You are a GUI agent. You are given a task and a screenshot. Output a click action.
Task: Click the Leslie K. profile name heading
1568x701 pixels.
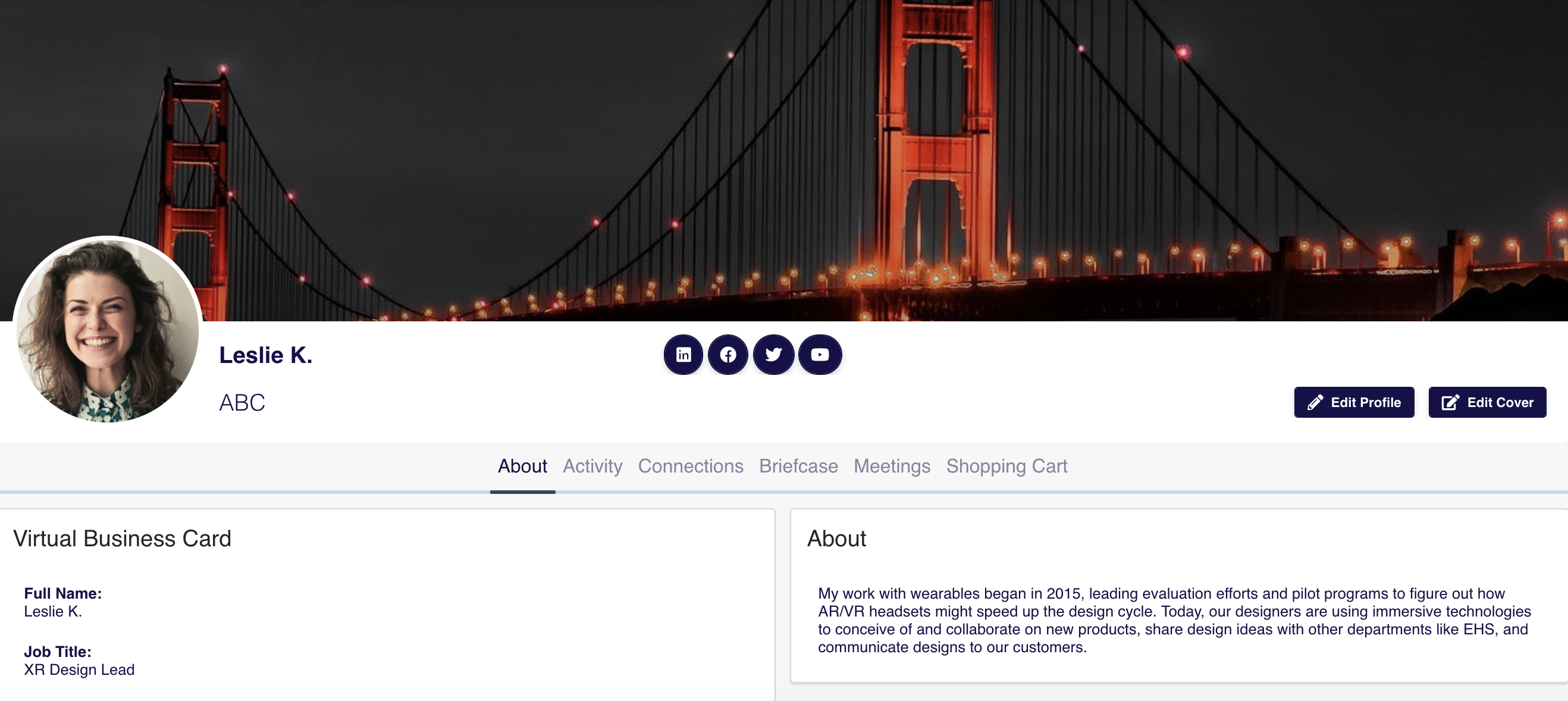tap(265, 355)
